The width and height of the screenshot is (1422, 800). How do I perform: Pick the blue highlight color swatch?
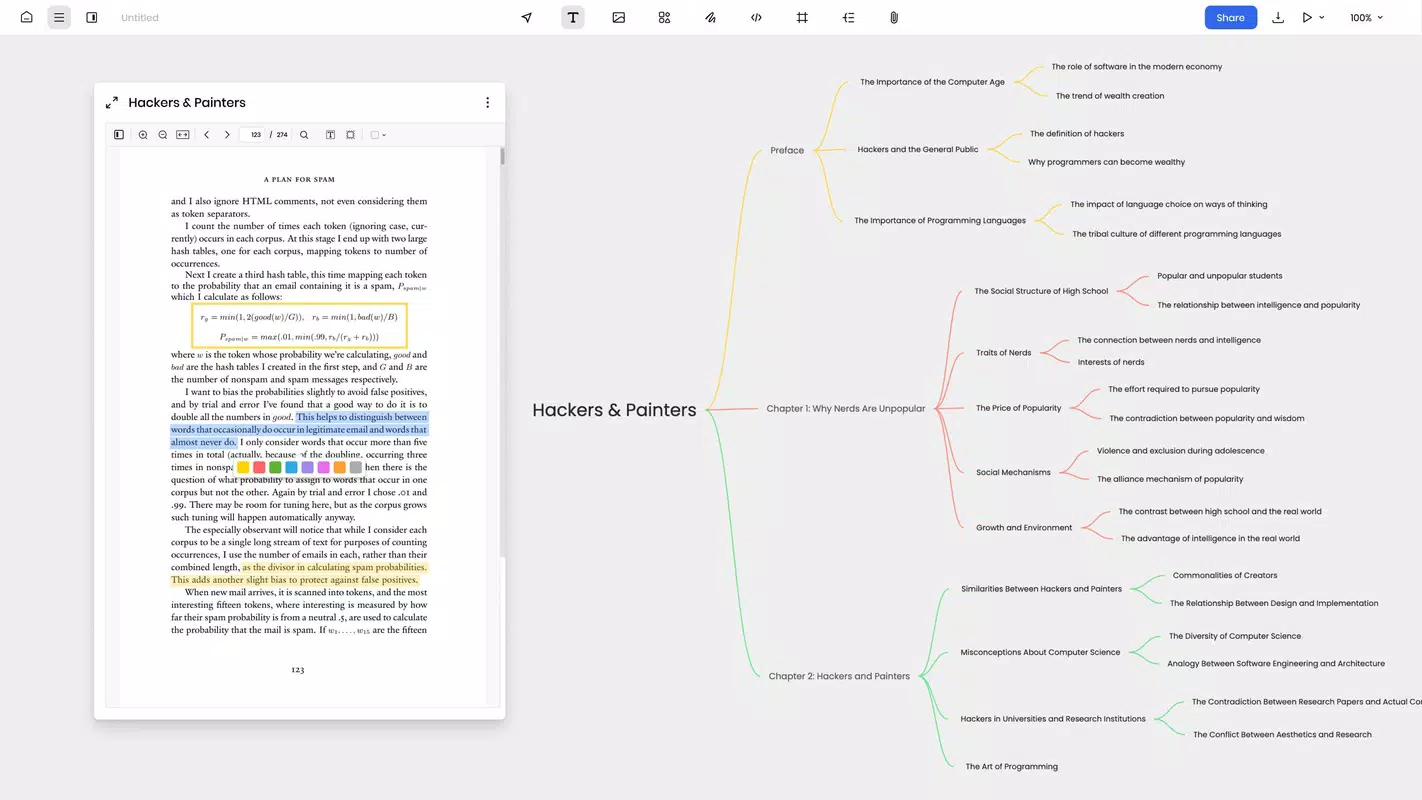tap(291, 467)
